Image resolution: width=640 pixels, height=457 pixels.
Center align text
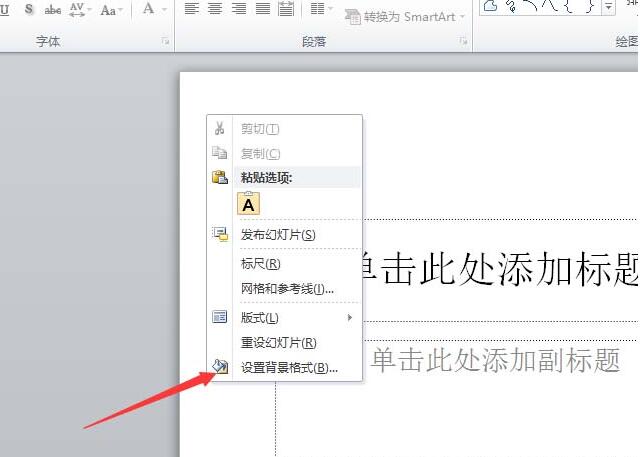point(215,9)
